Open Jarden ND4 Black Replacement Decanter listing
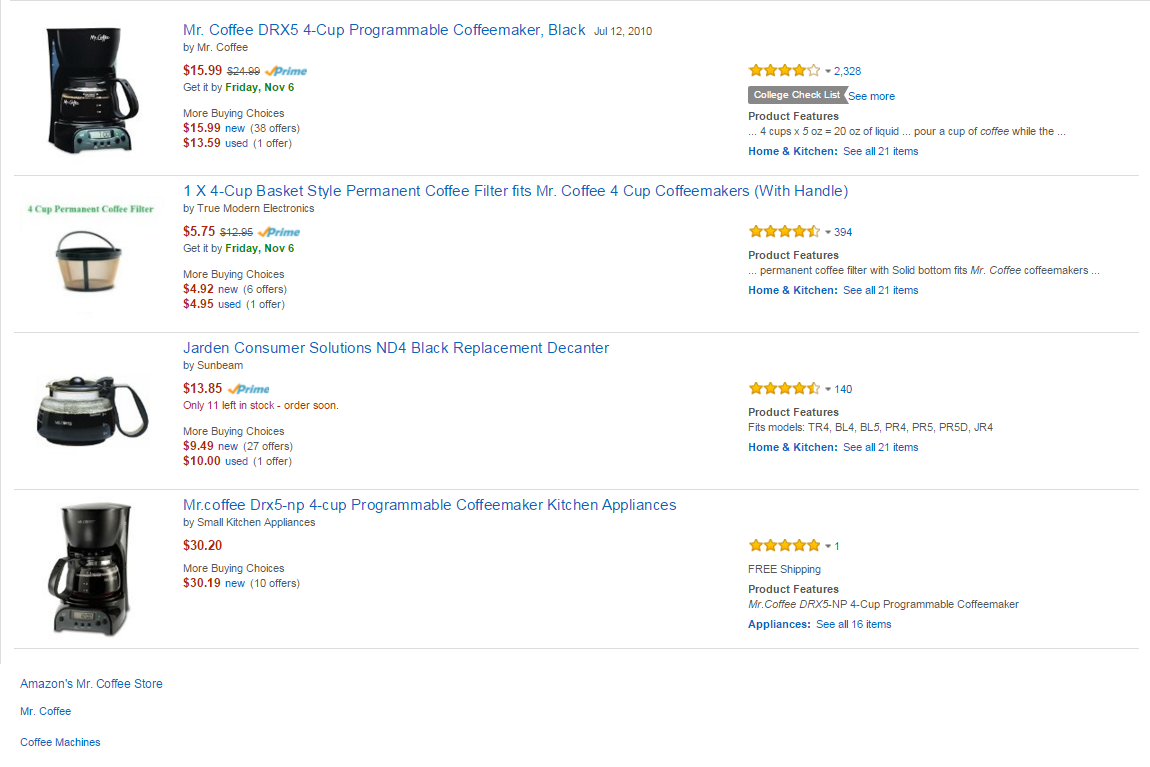 pyautogui.click(x=396, y=348)
